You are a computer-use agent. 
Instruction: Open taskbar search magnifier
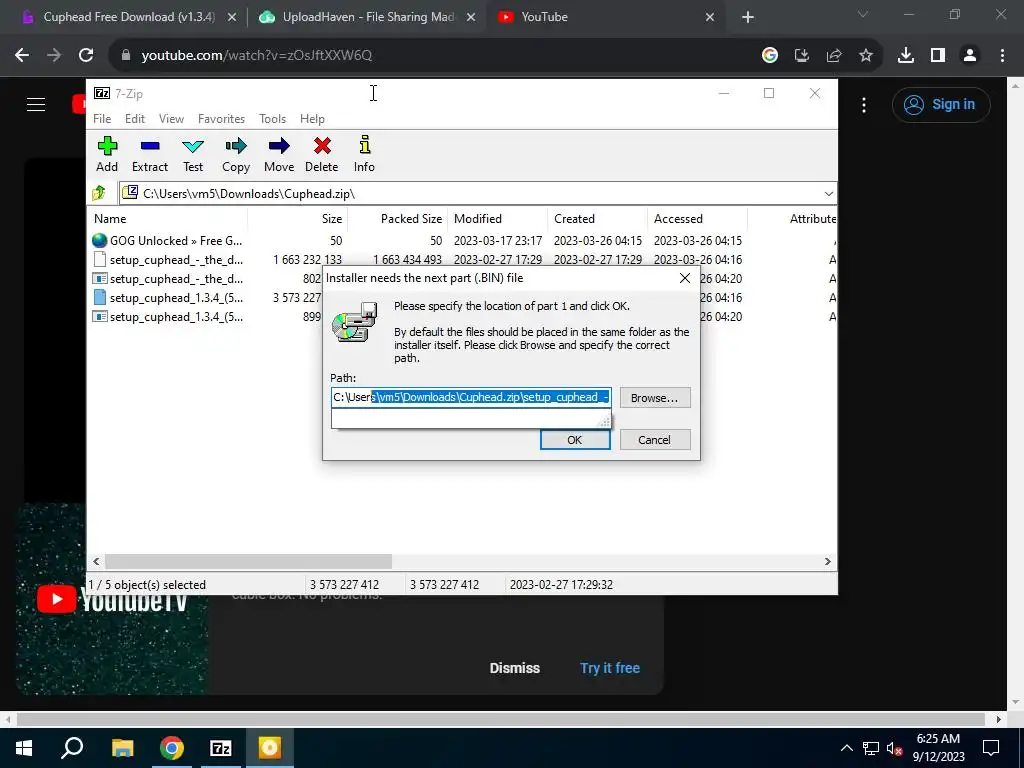[x=72, y=748]
